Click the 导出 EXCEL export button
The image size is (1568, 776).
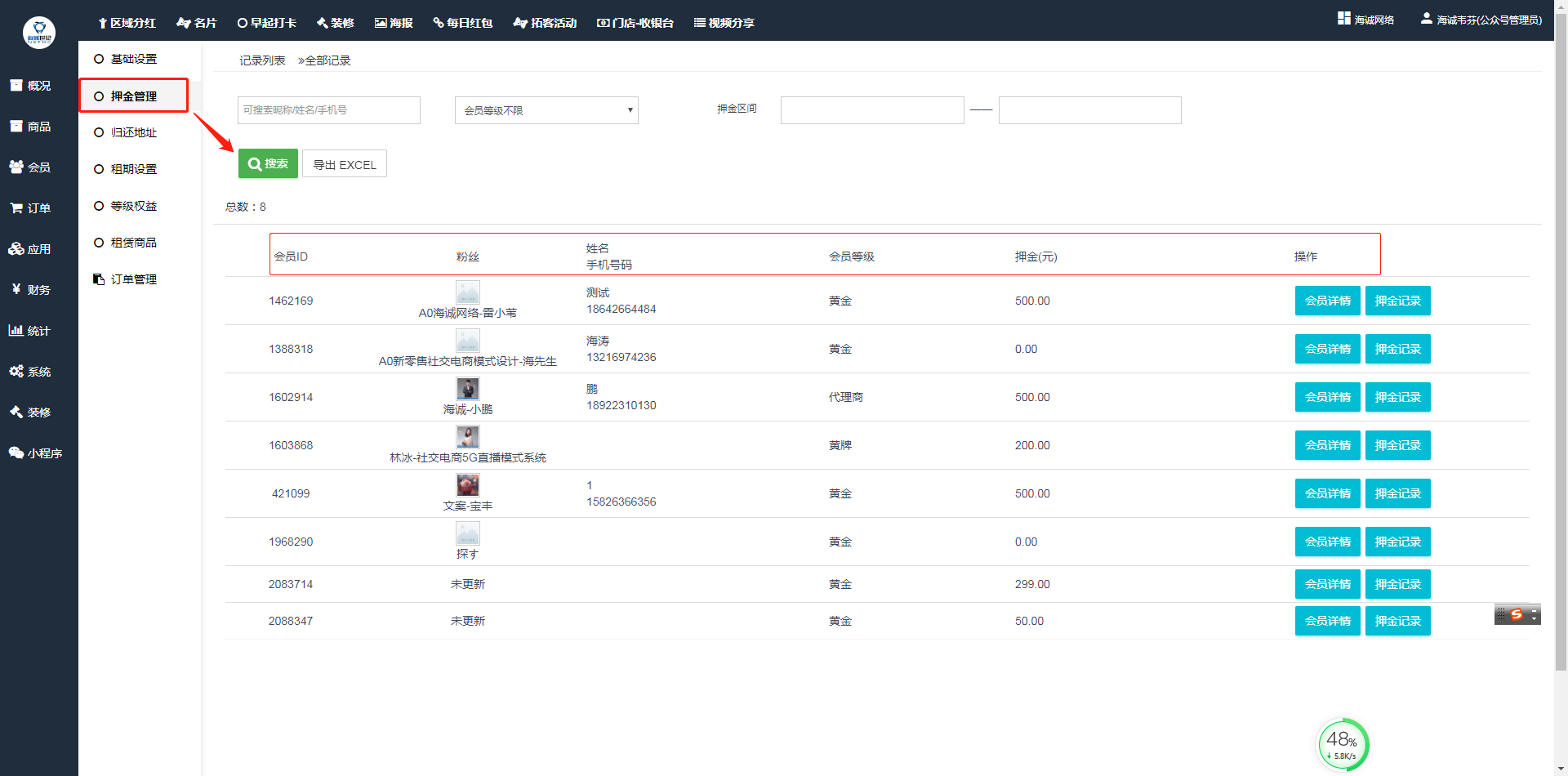click(345, 164)
